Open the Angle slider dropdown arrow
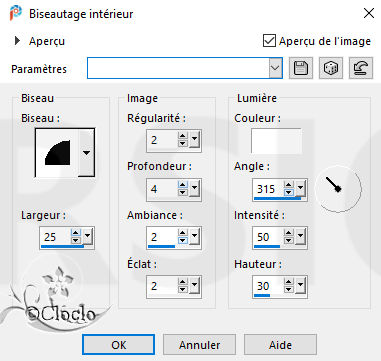This screenshot has height=361, width=381. (300, 189)
